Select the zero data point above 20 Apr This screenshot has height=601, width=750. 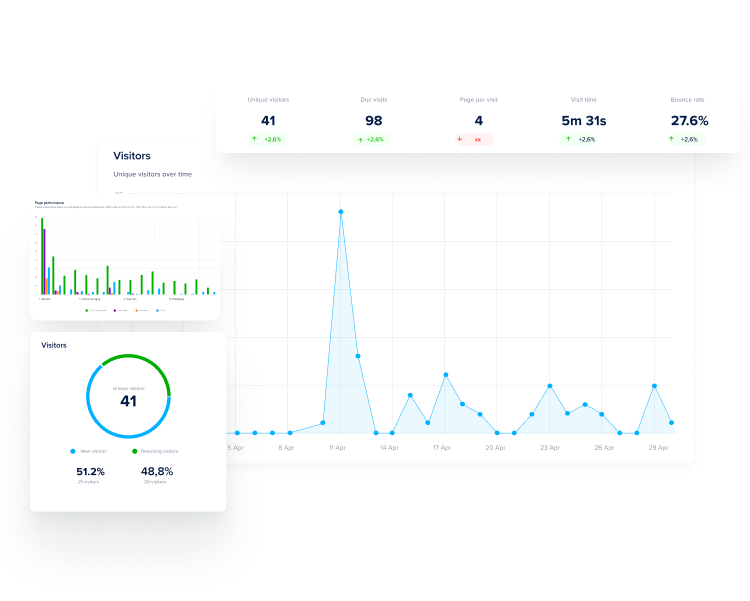tap(497, 433)
